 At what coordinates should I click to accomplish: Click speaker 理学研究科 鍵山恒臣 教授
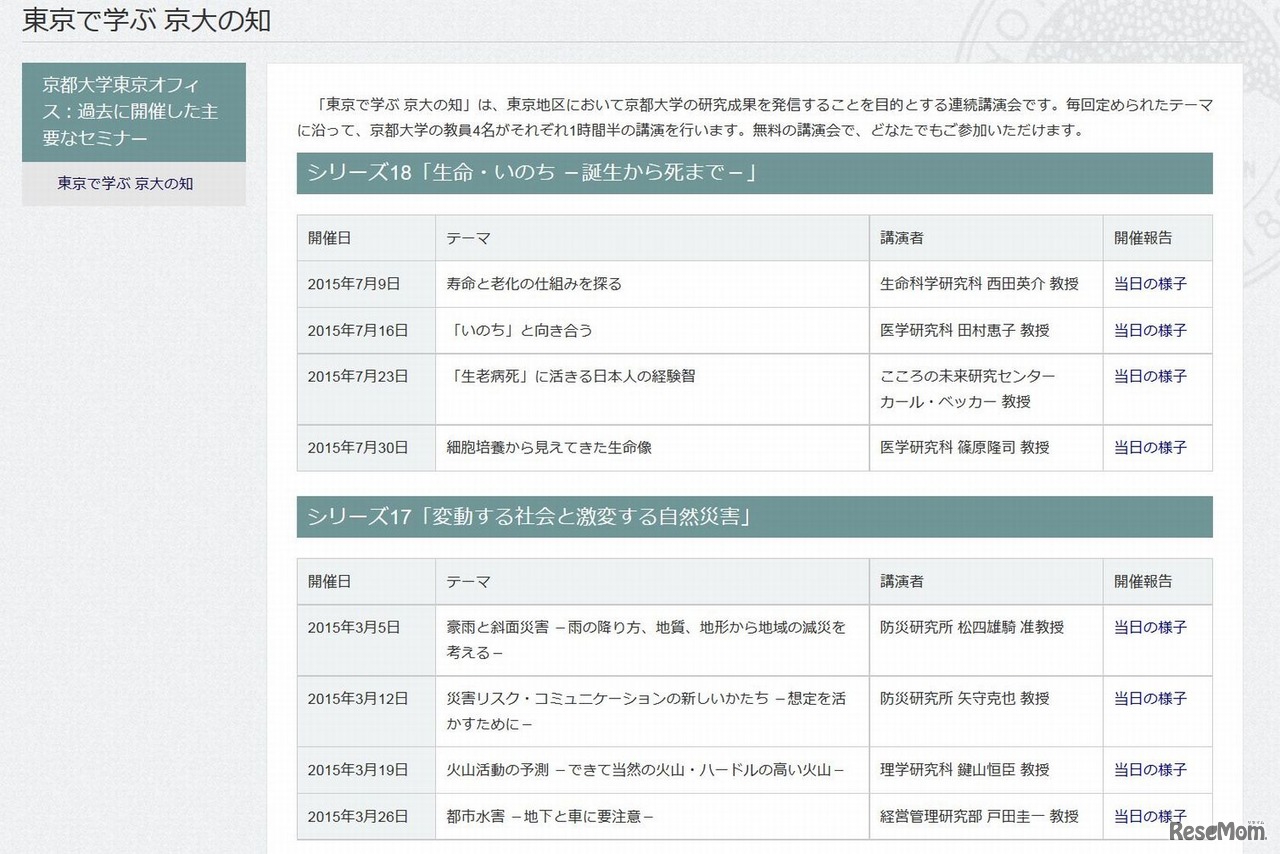[x=965, y=770]
